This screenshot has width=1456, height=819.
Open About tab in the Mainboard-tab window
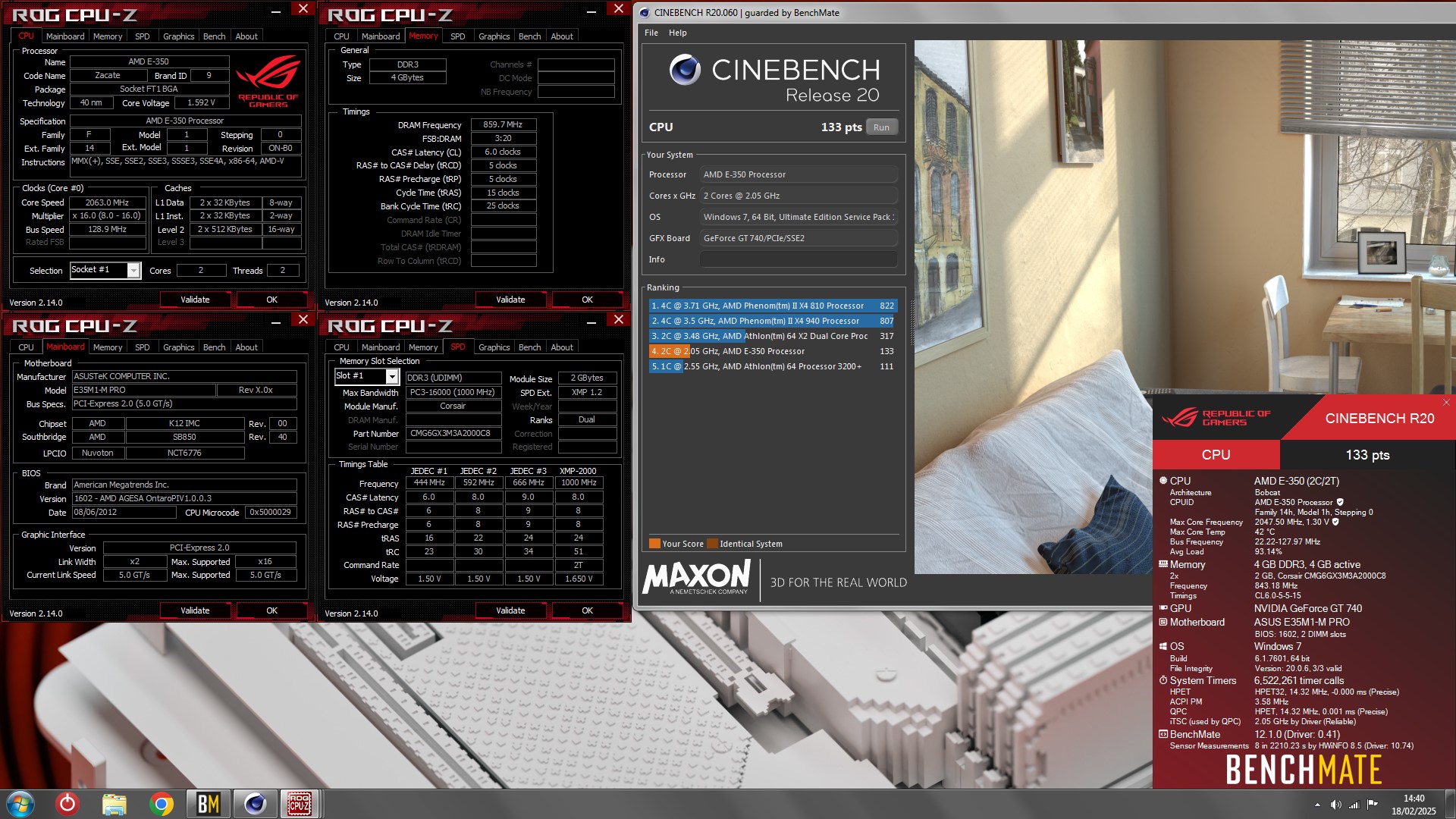[x=246, y=347]
